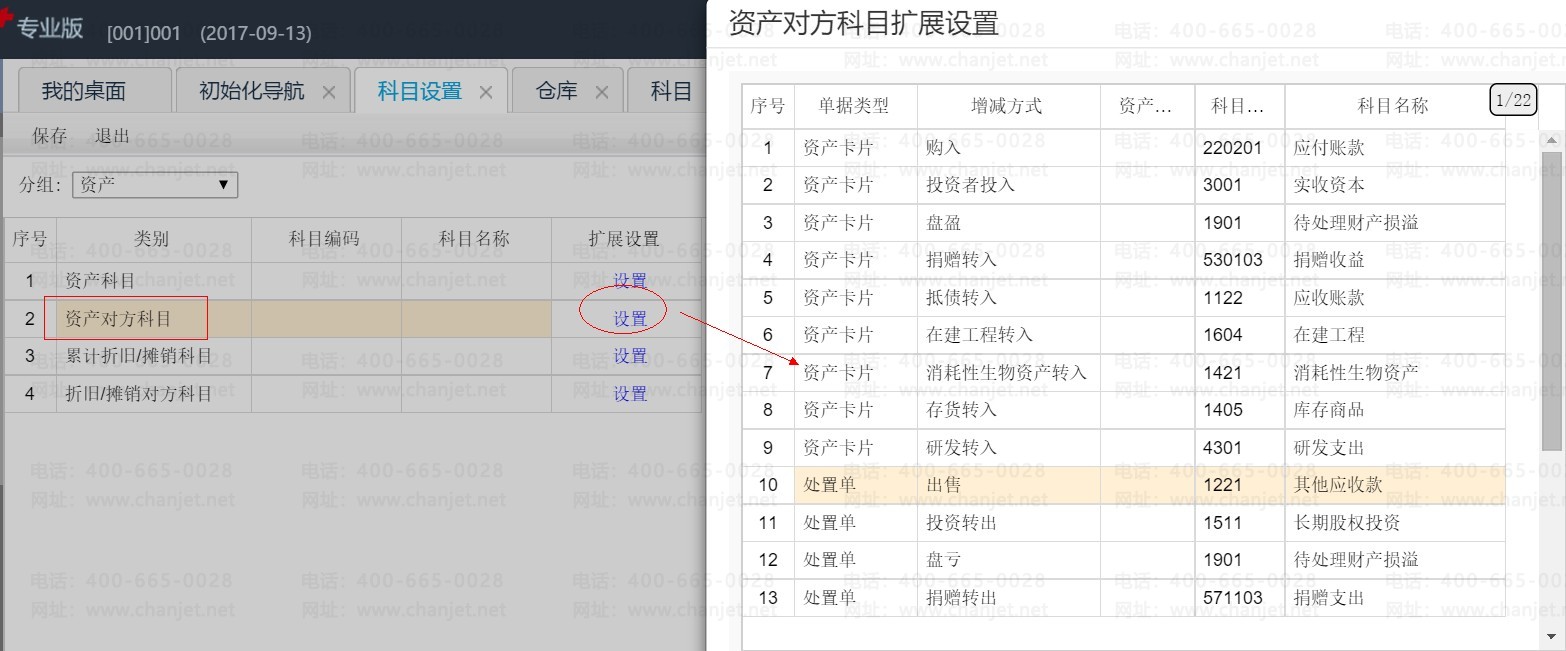Click the 1/22 page indicator
The width and height of the screenshot is (1566, 651).
pos(1511,100)
